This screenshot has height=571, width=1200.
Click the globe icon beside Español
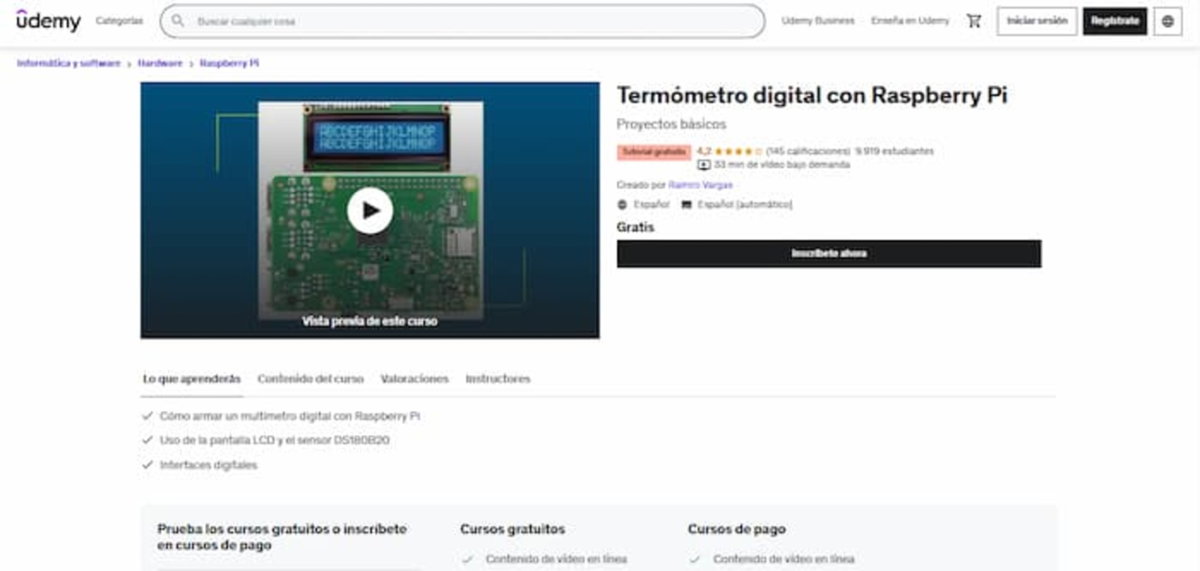click(623, 204)
